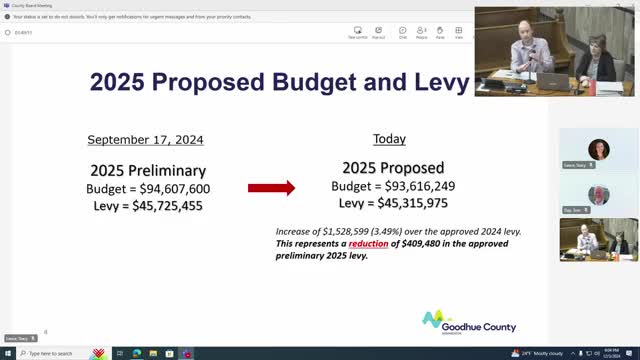Open Task View in the taskbar
Image resolution: width=640 pixels, height=360 pixels.
120,353
